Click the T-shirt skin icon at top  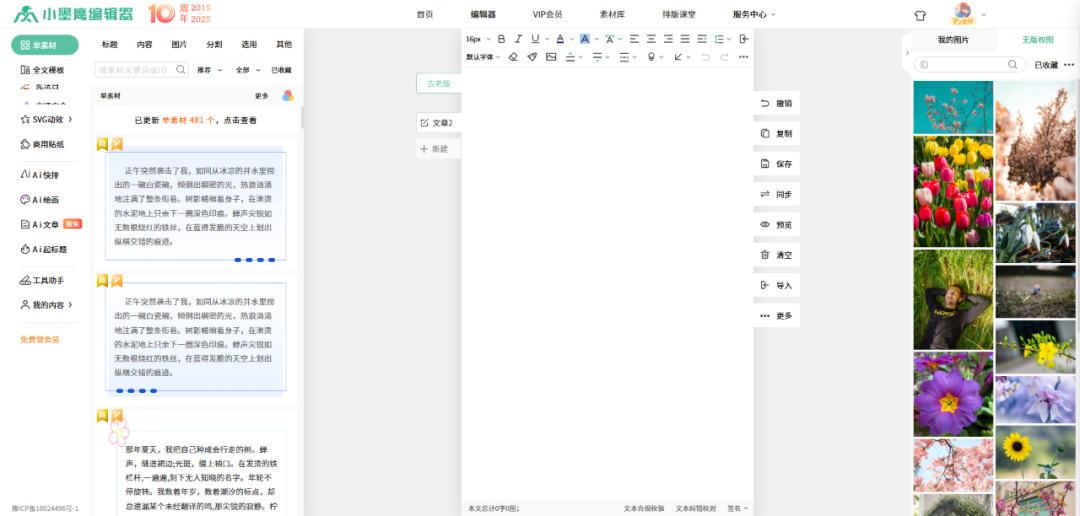pos(920,15)
